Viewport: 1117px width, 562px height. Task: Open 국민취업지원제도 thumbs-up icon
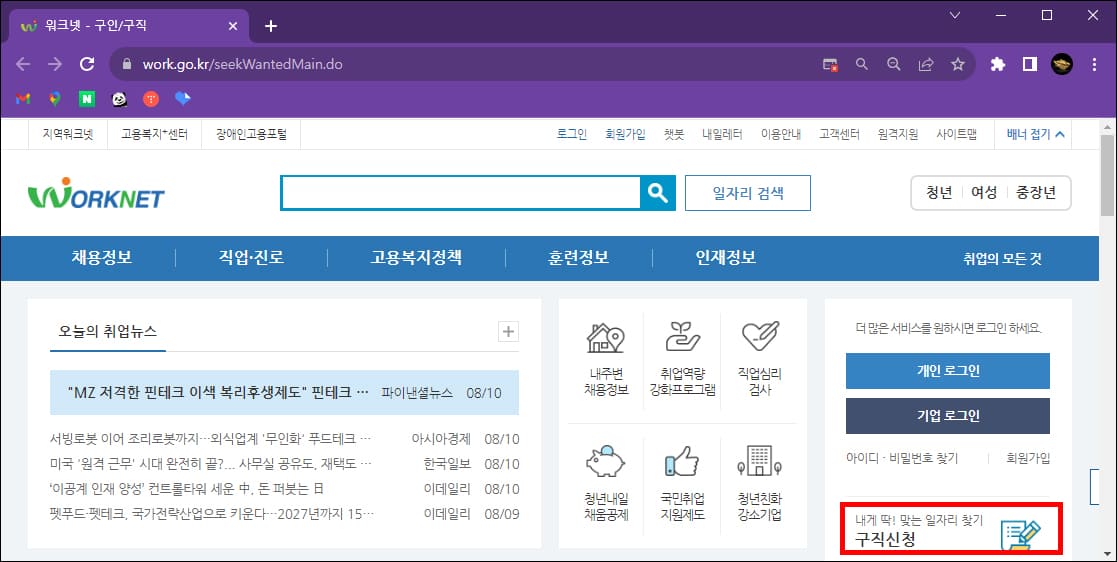(682, 462)
